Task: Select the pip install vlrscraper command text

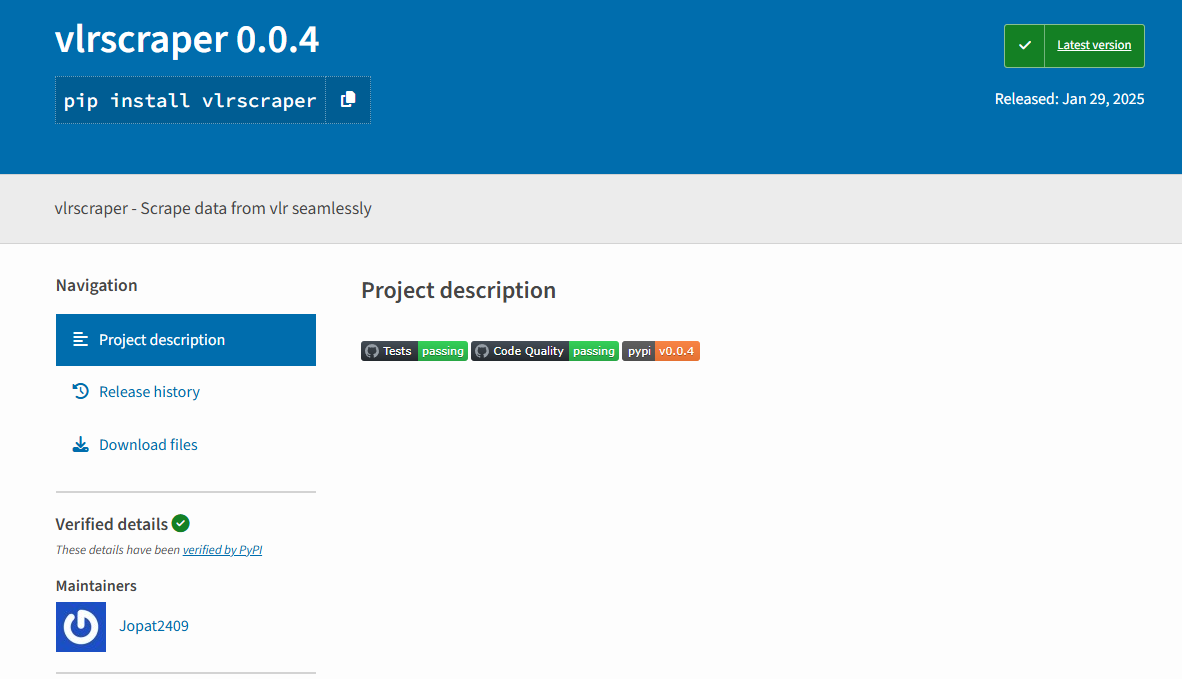Action: 190,100
